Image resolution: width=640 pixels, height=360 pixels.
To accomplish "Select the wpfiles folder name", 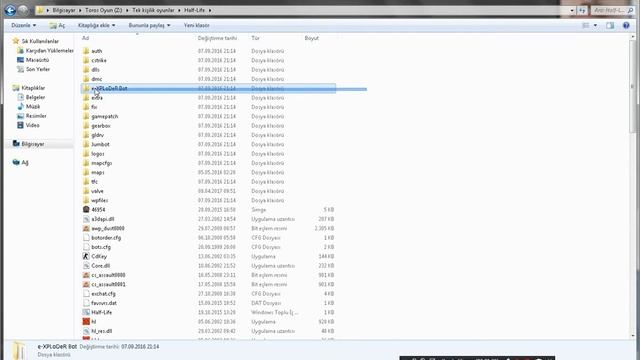I will 100,200.
